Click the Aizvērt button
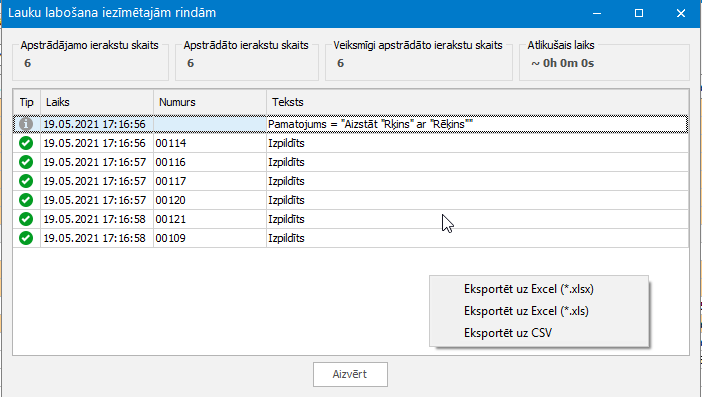The height and width of the screenshot is (397, 702). click(x=350, y=374)
